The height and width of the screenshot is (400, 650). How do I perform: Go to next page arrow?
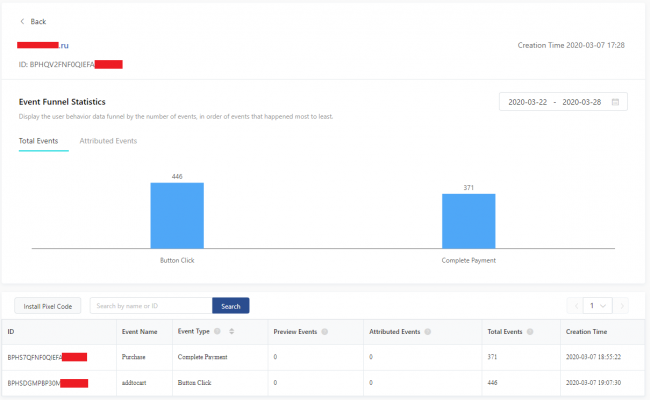[624, 306]
